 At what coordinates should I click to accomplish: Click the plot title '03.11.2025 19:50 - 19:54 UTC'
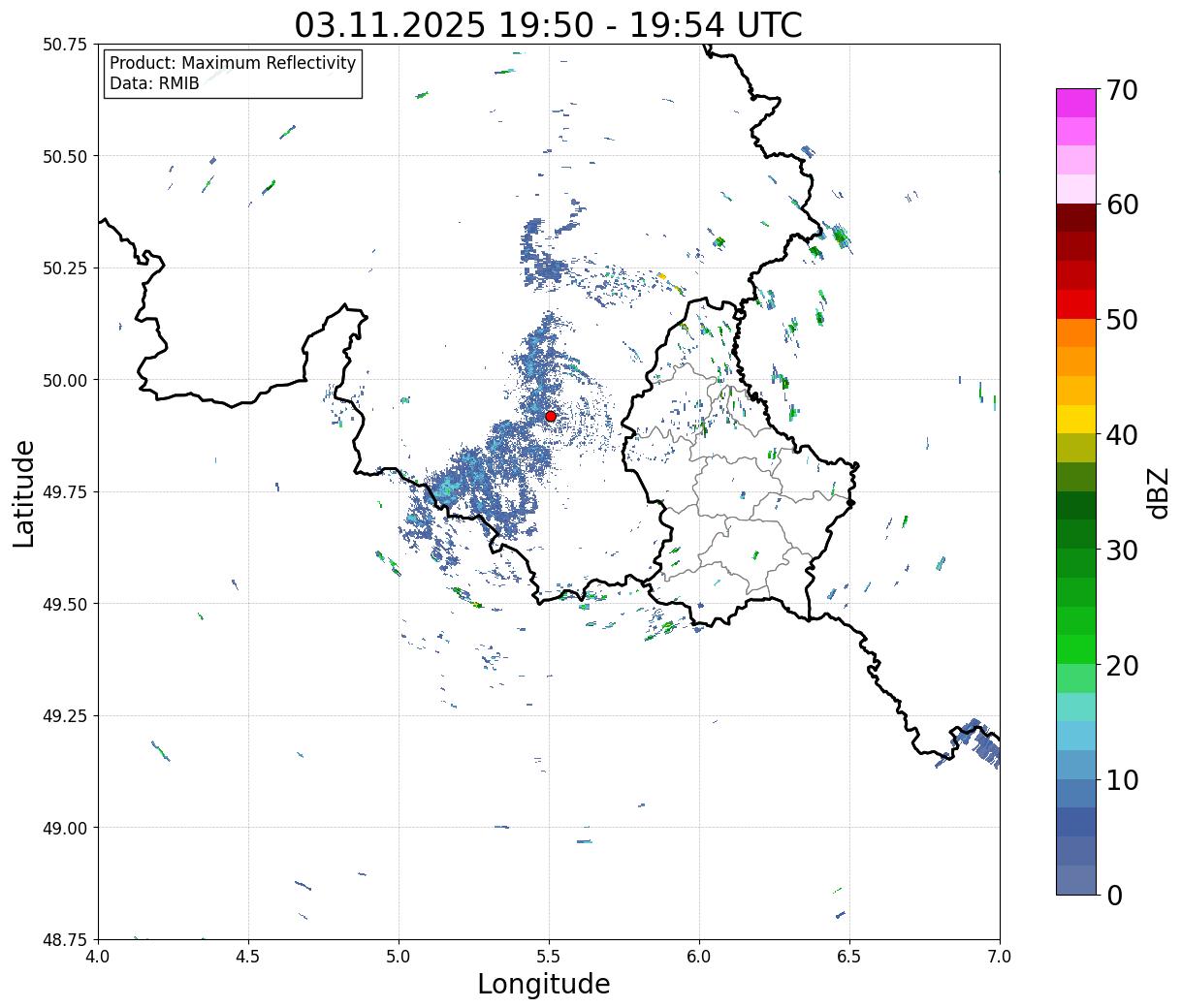pos(549,24)
